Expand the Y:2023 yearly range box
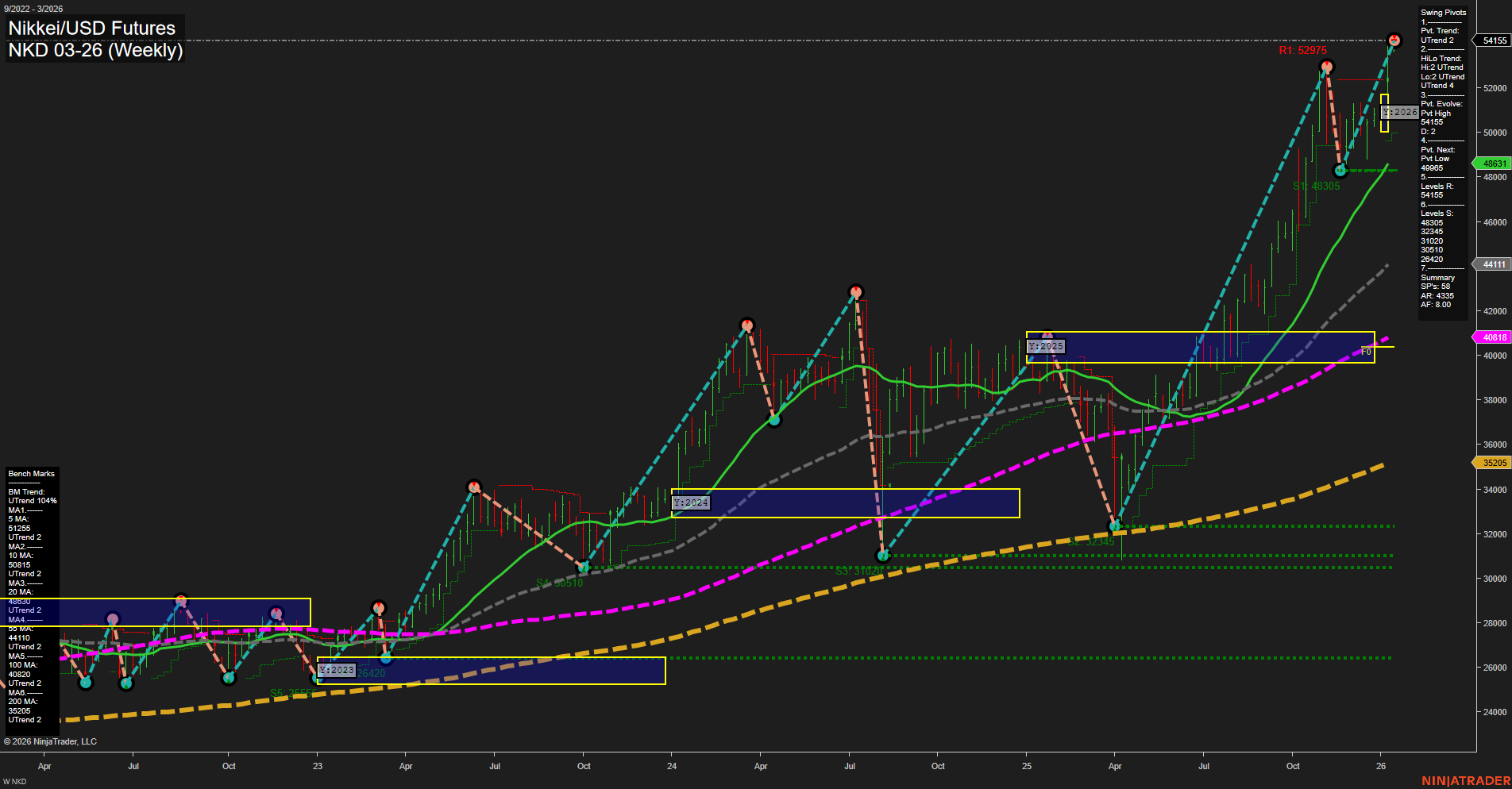The width and height of the screenshot is (1512, 789). tap(337, 670)
